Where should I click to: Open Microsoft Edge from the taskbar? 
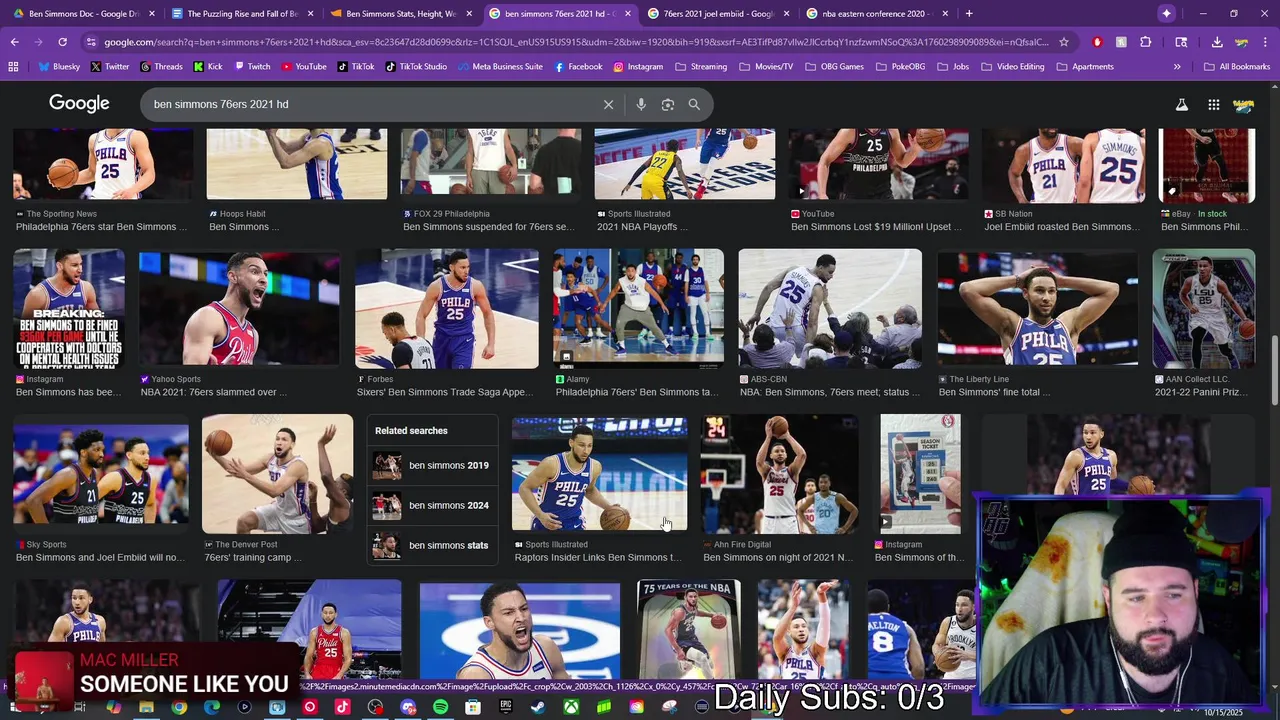pyautogui.click(x=212, y=707)
